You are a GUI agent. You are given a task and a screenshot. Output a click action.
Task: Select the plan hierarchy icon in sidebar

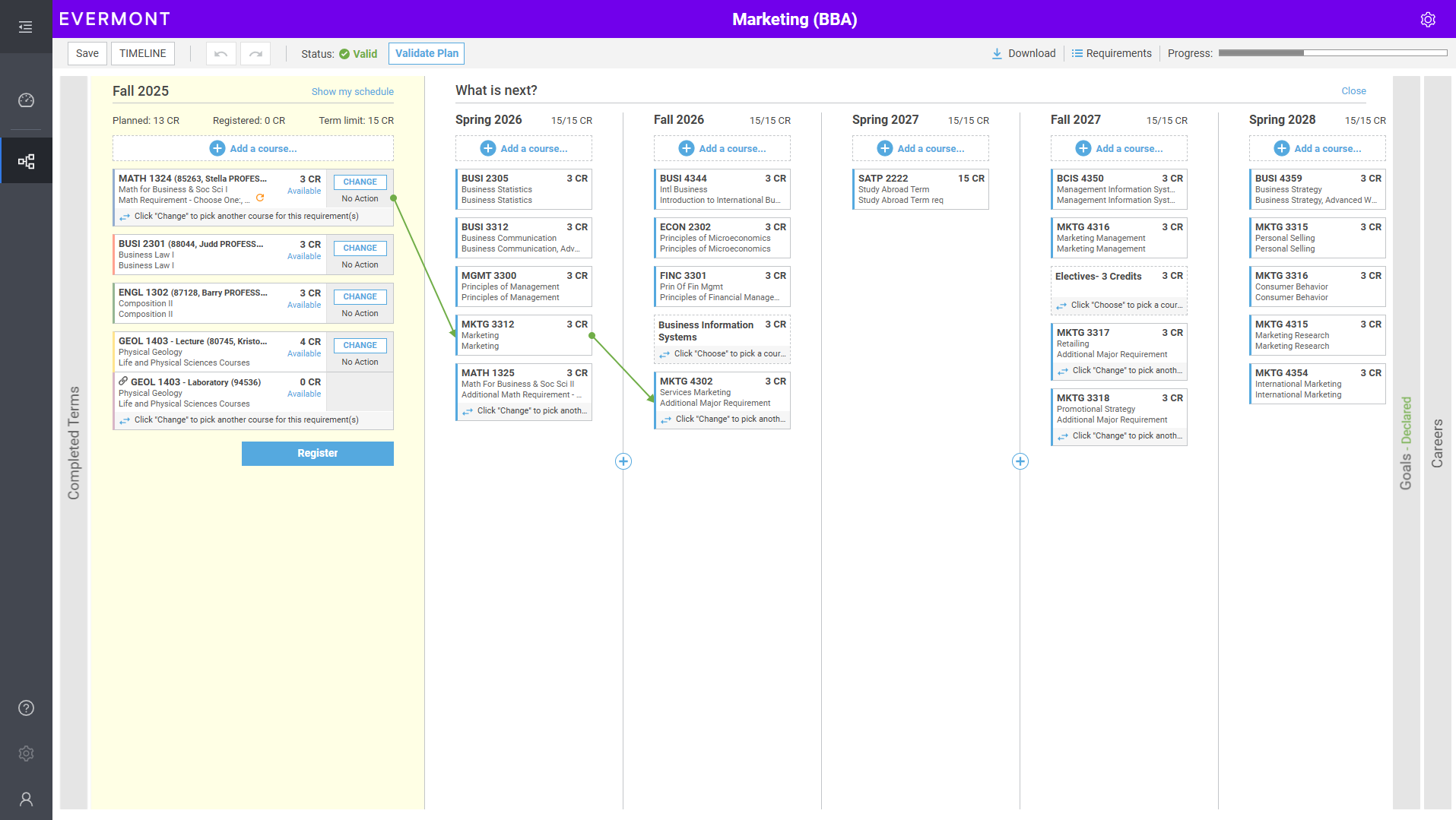[x=26, y=161]
